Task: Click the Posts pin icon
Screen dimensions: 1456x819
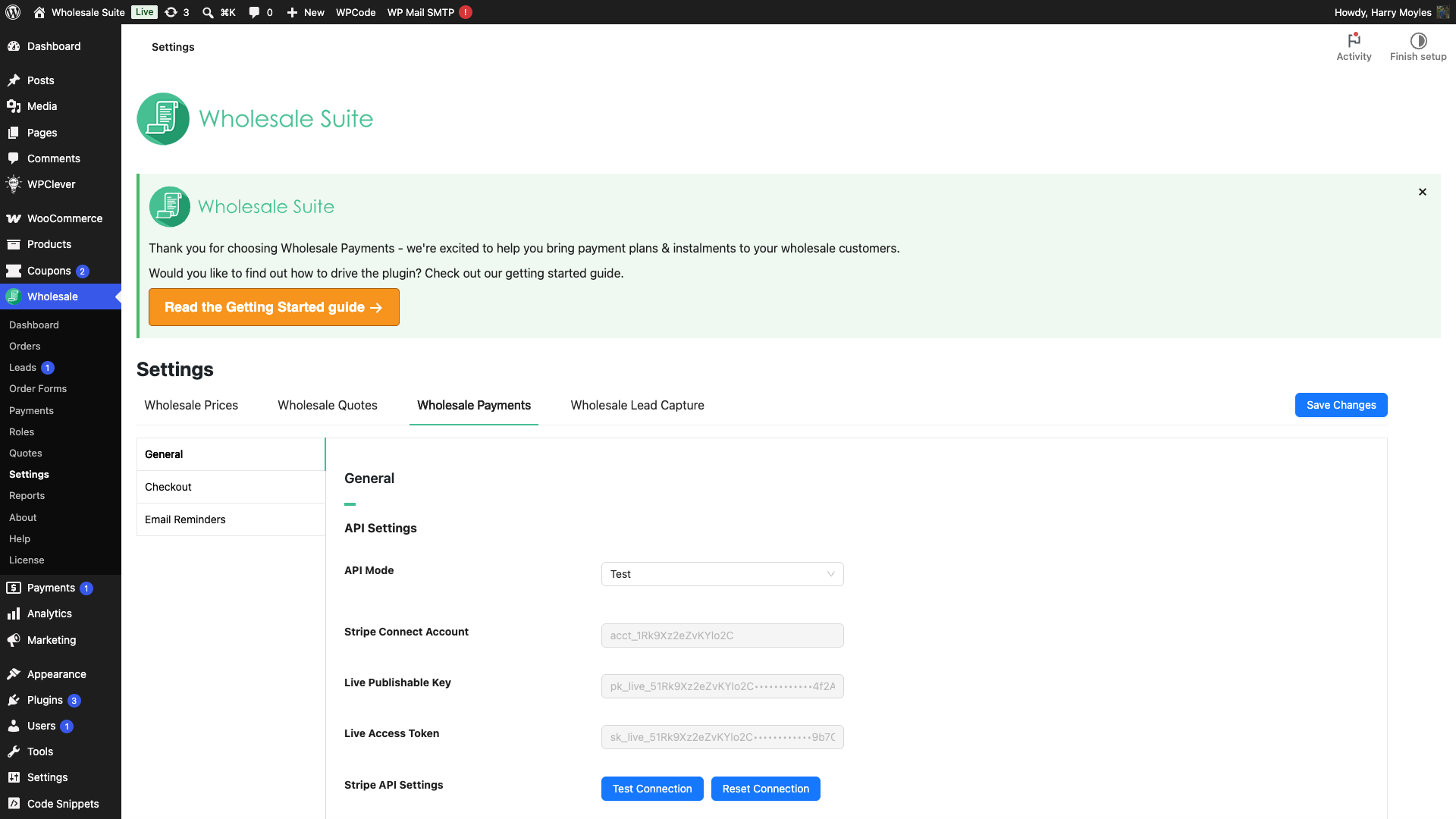Action: pyautogui.click(x=14, y=80)
